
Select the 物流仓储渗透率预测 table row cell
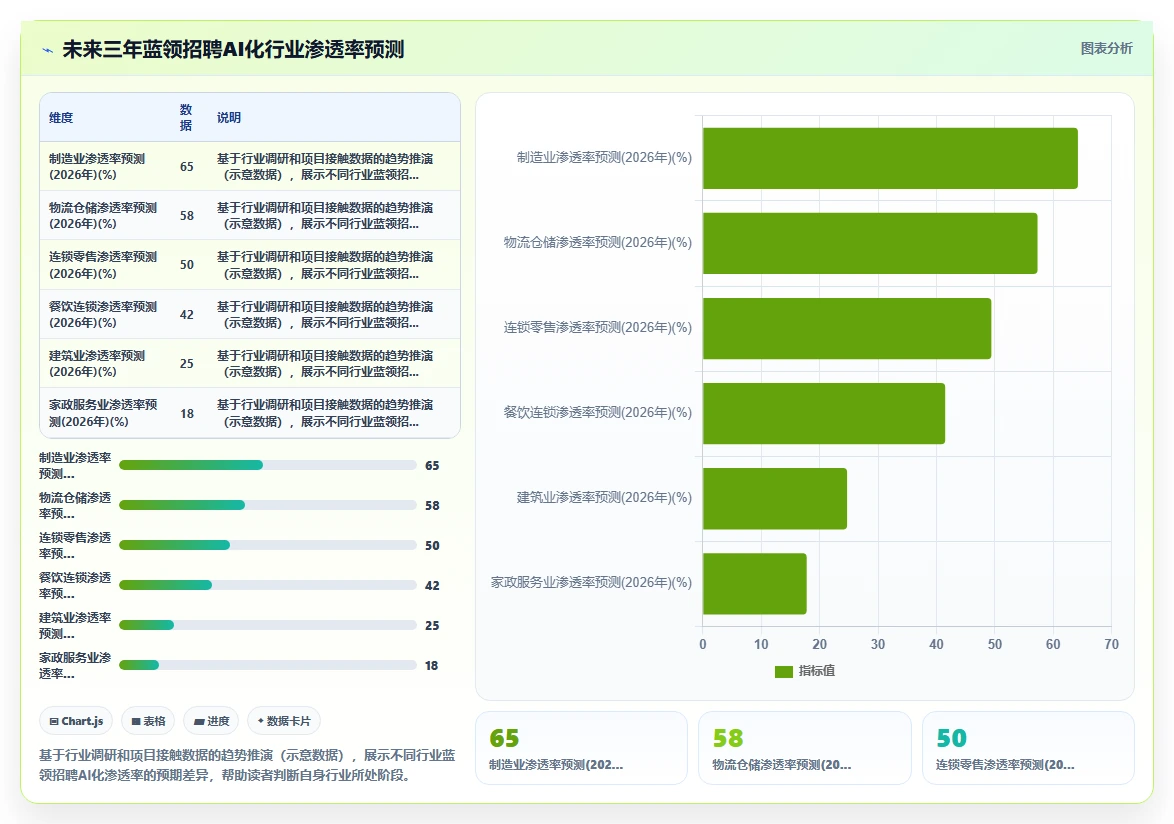103,216
